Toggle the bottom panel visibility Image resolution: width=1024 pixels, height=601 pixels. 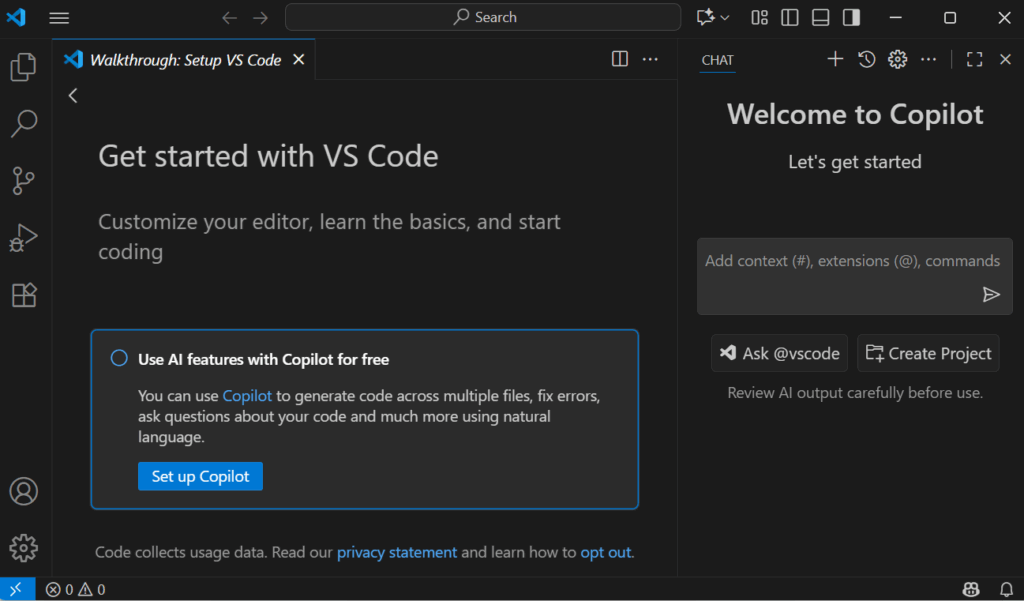[x=820, y=17]
